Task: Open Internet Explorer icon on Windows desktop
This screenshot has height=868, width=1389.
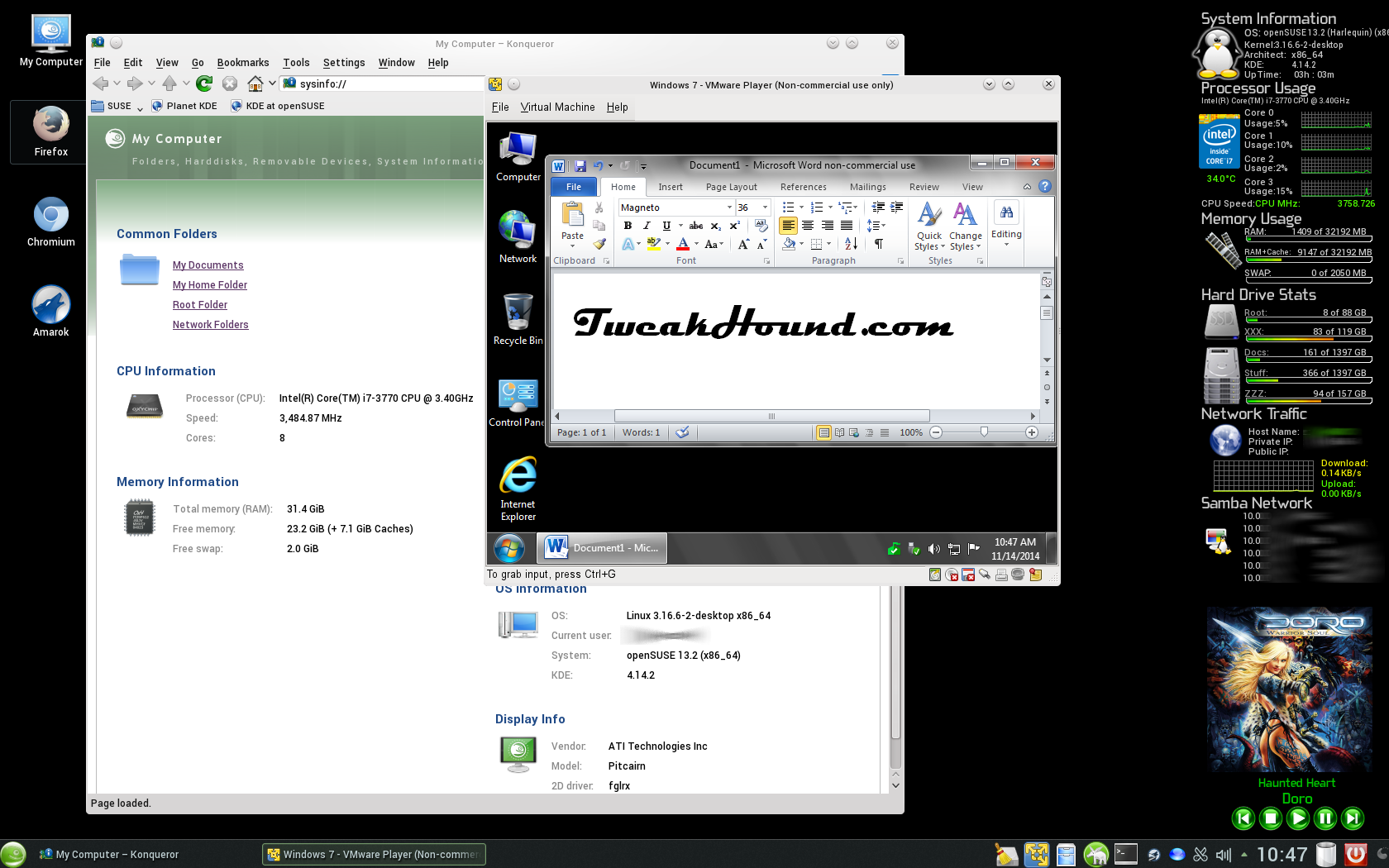Action: (x=518, y=489)
